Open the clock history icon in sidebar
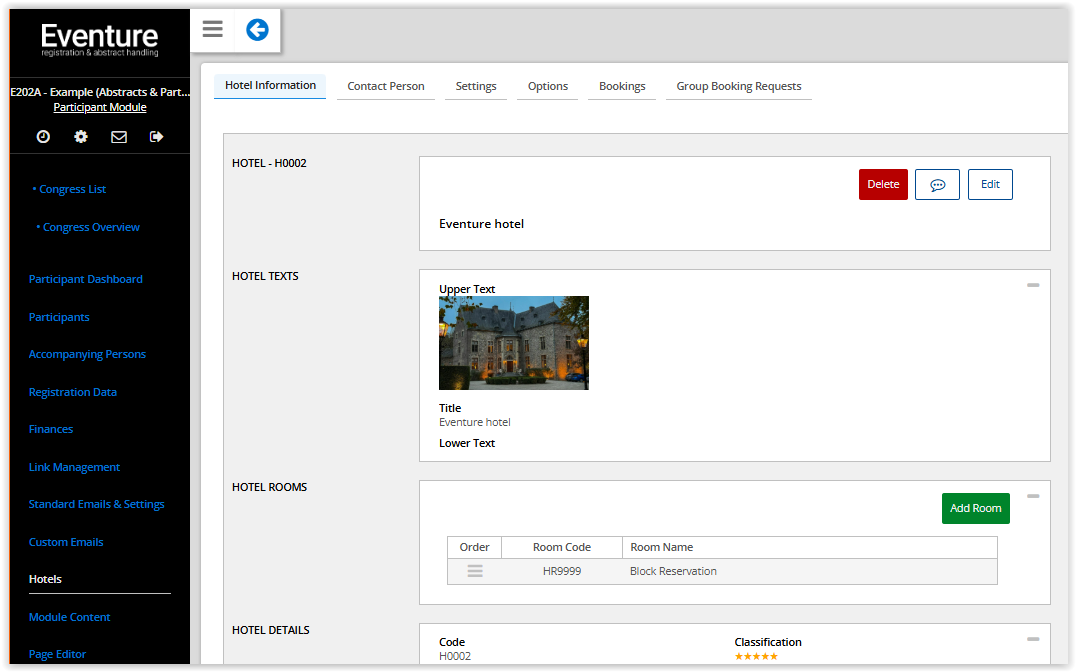Image resolution: width=1076 pixels, height=672 pixels. [x=43, y=137]
